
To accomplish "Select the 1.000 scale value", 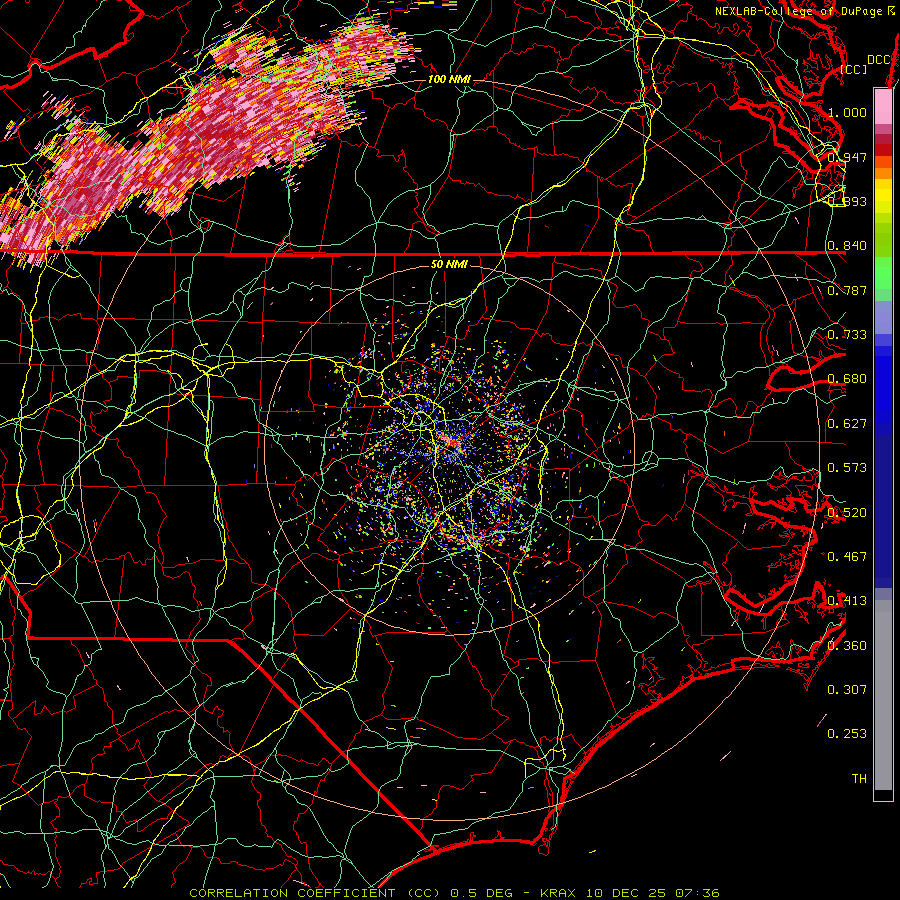I will [x=847, y=112].
